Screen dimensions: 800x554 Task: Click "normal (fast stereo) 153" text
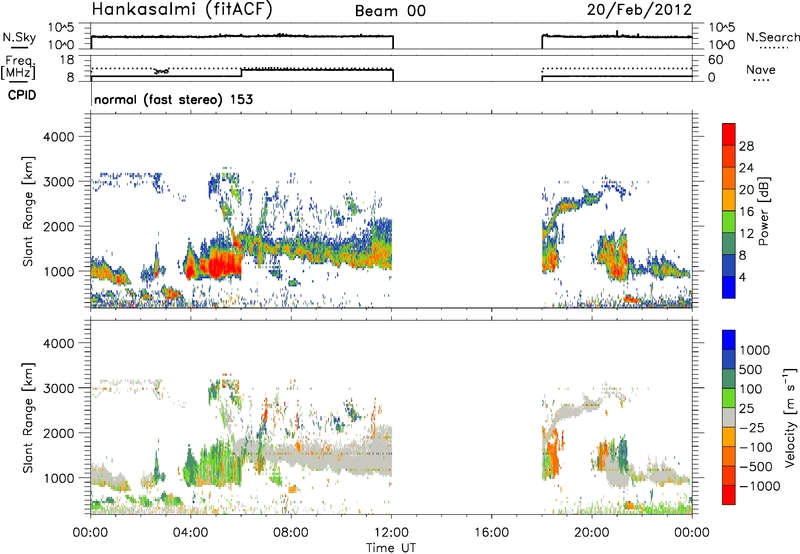click(173, 99)
